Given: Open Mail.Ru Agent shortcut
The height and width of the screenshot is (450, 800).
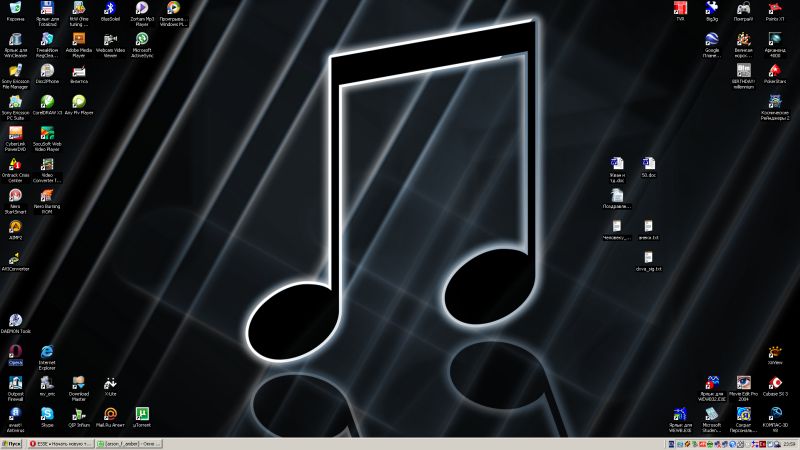Looking at the screenshot, I should pos(110,417).
